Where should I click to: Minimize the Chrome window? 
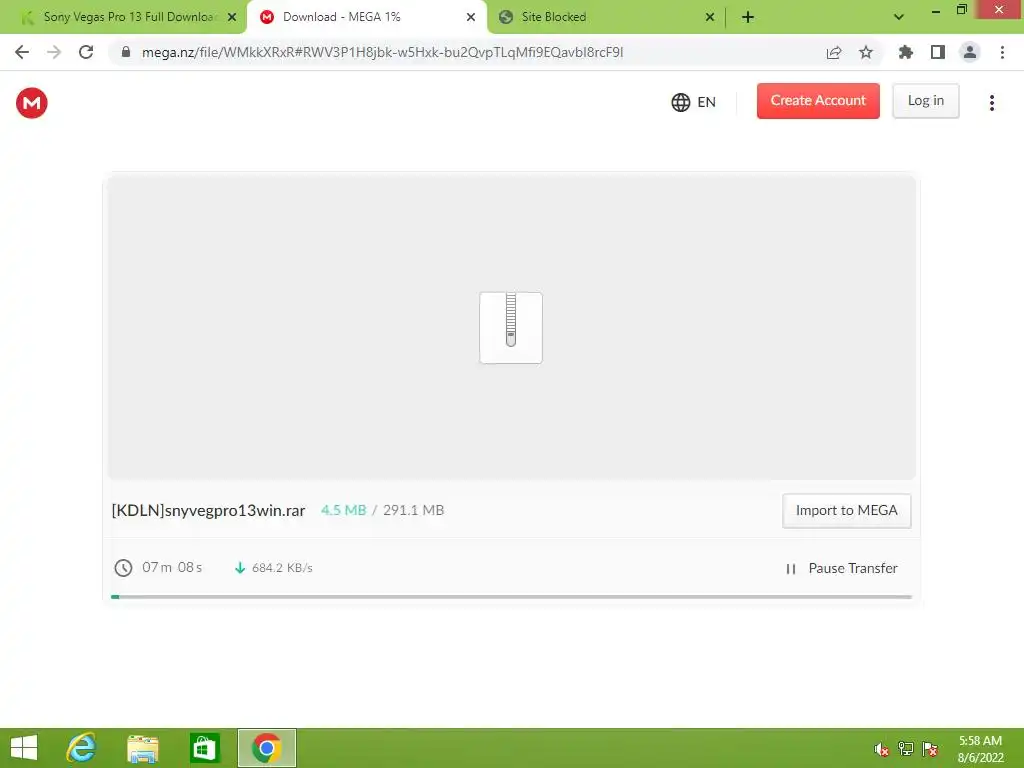tap(935, 10)
